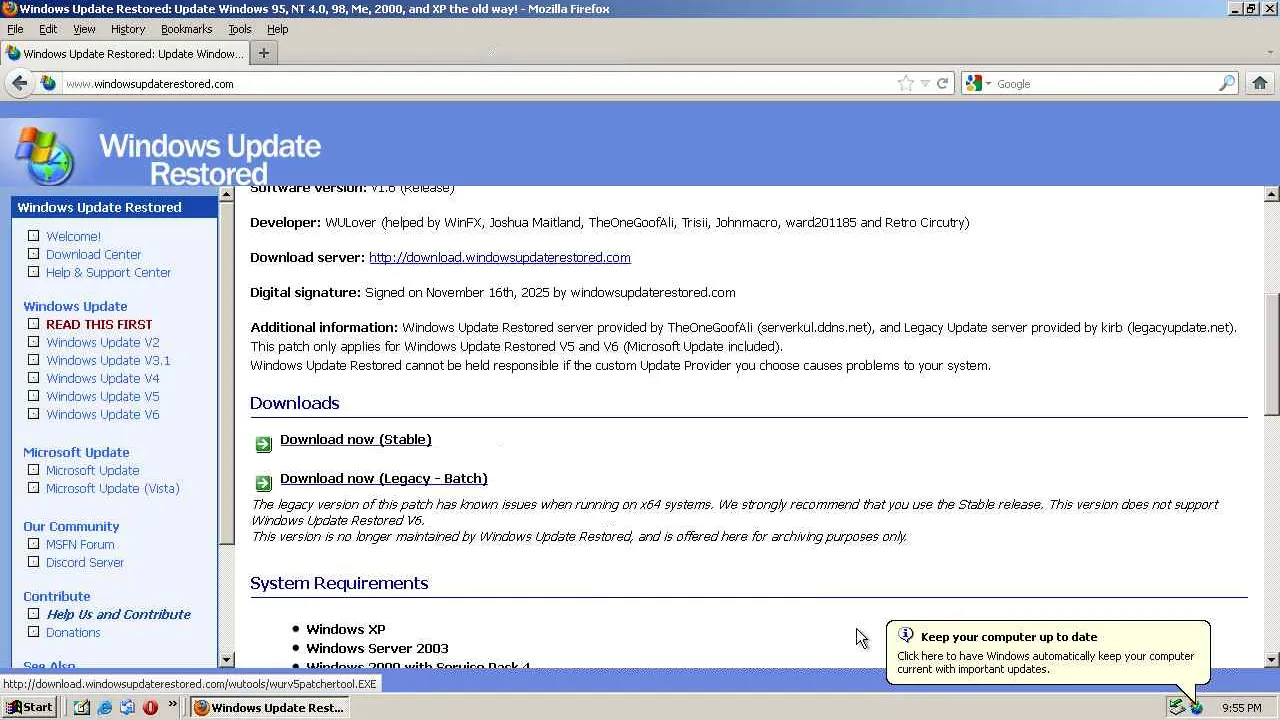The width and height of the screenshot is (1280, 720).
Task: Open the File menu
Action: (15, 29)
